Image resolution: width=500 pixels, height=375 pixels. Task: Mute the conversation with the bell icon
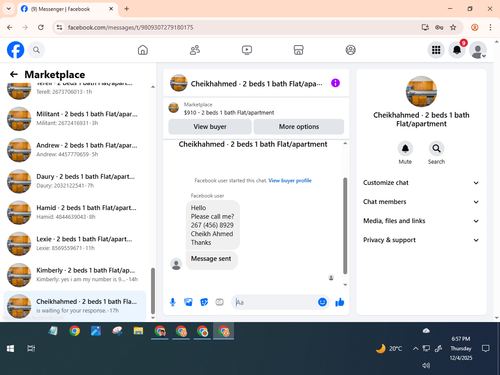pos(405,148)
